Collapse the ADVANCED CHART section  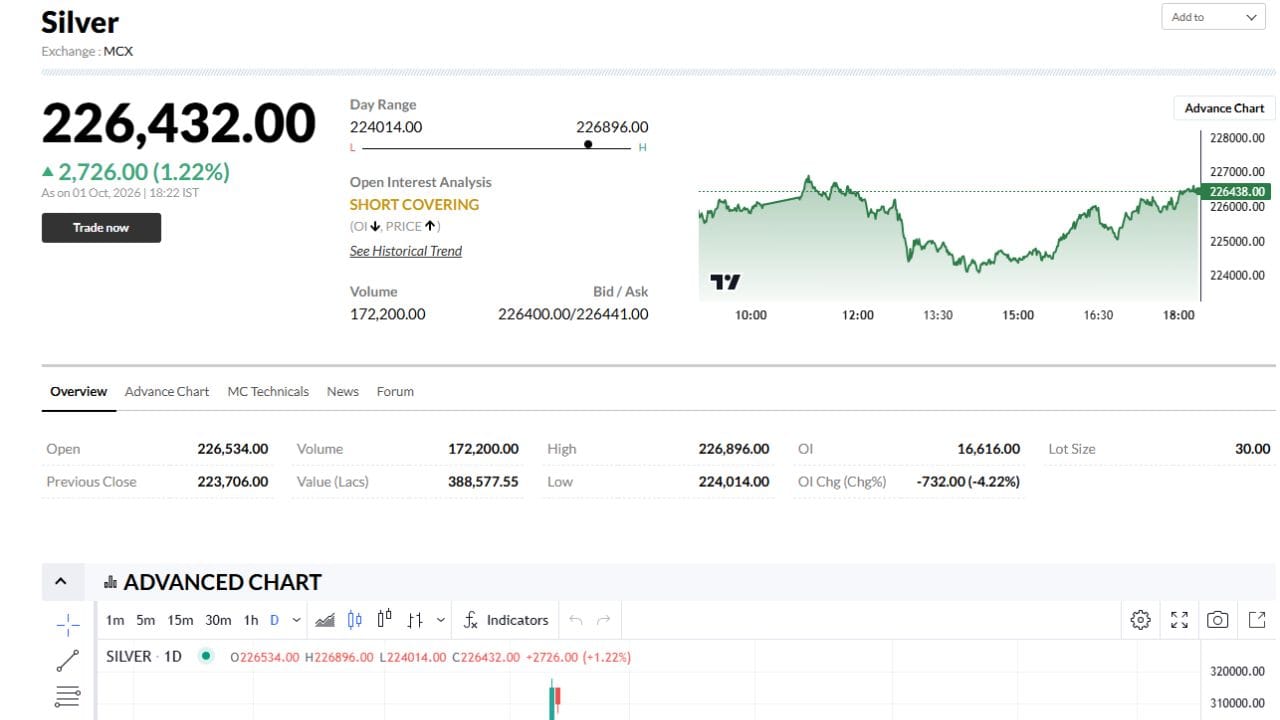(x=61, y=581)
